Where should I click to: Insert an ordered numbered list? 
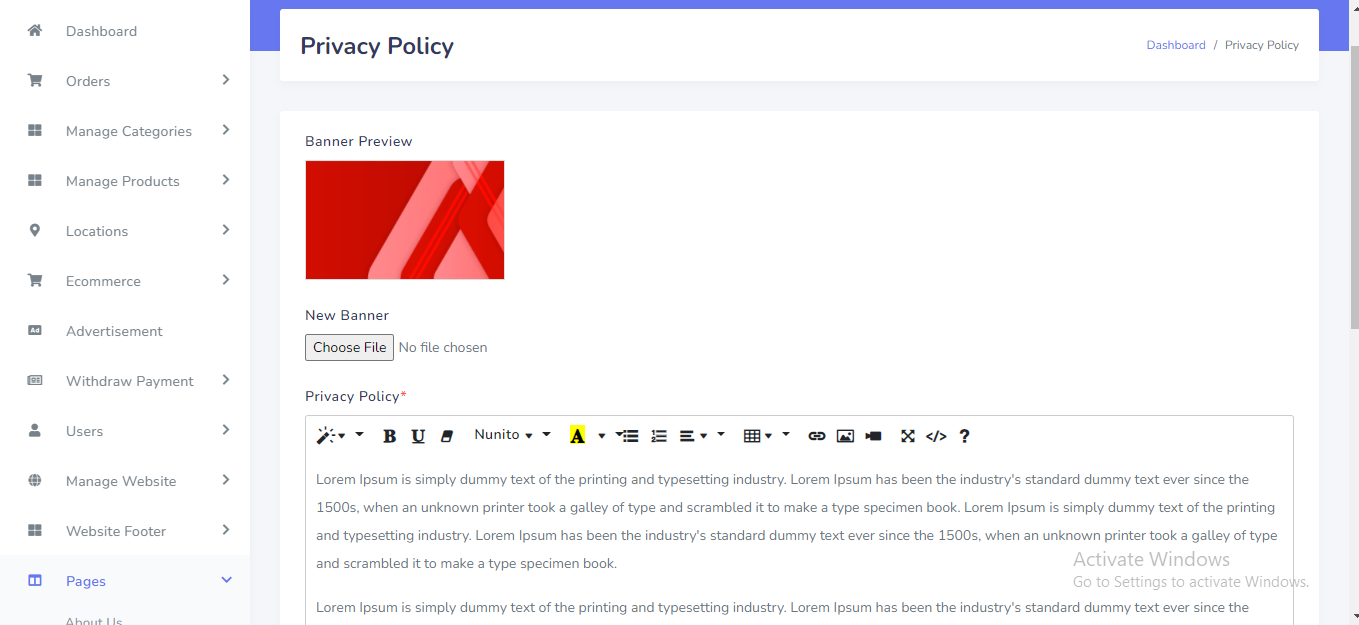tap(658, 436)
